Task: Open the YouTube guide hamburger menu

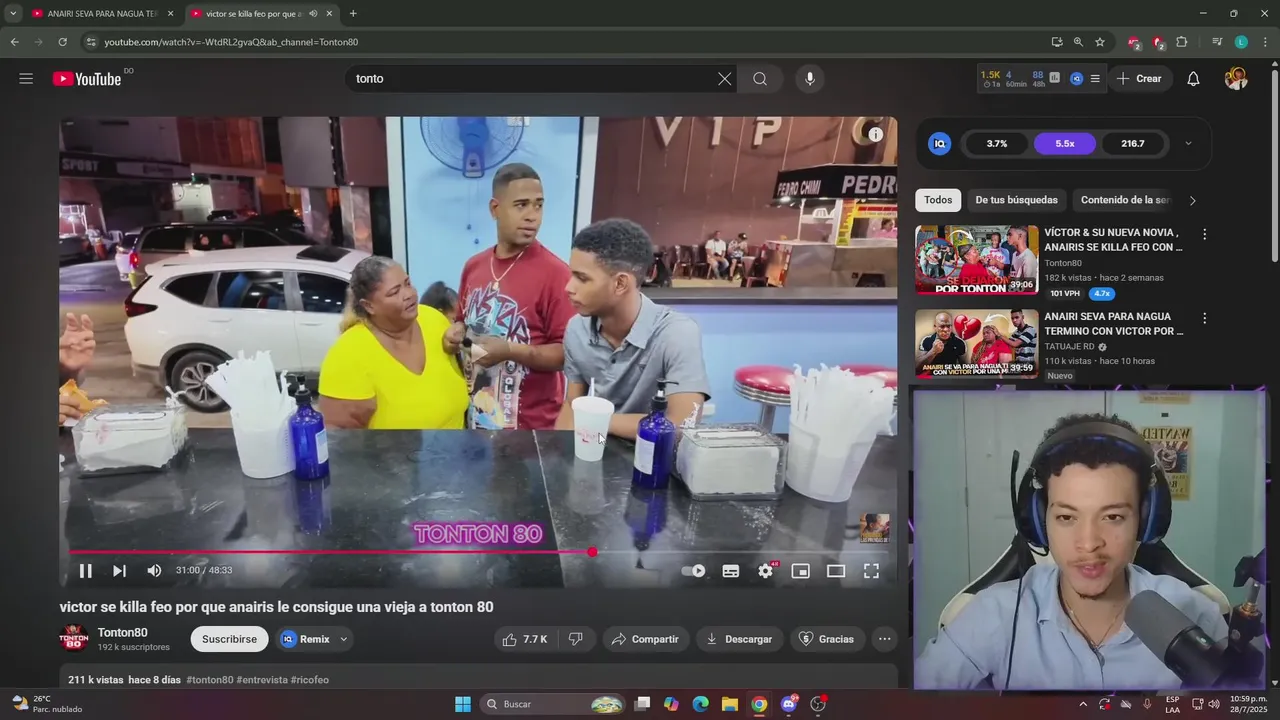Action: [26, 78]
